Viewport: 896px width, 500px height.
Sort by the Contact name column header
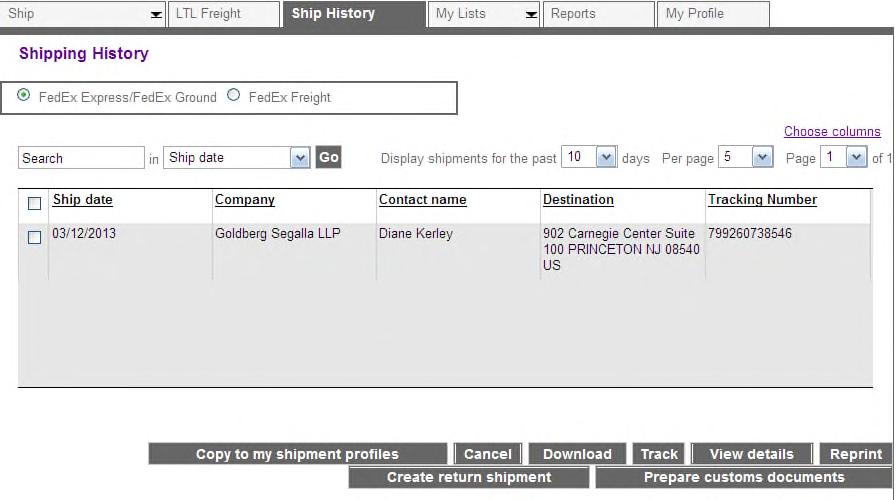pos(423,199)
